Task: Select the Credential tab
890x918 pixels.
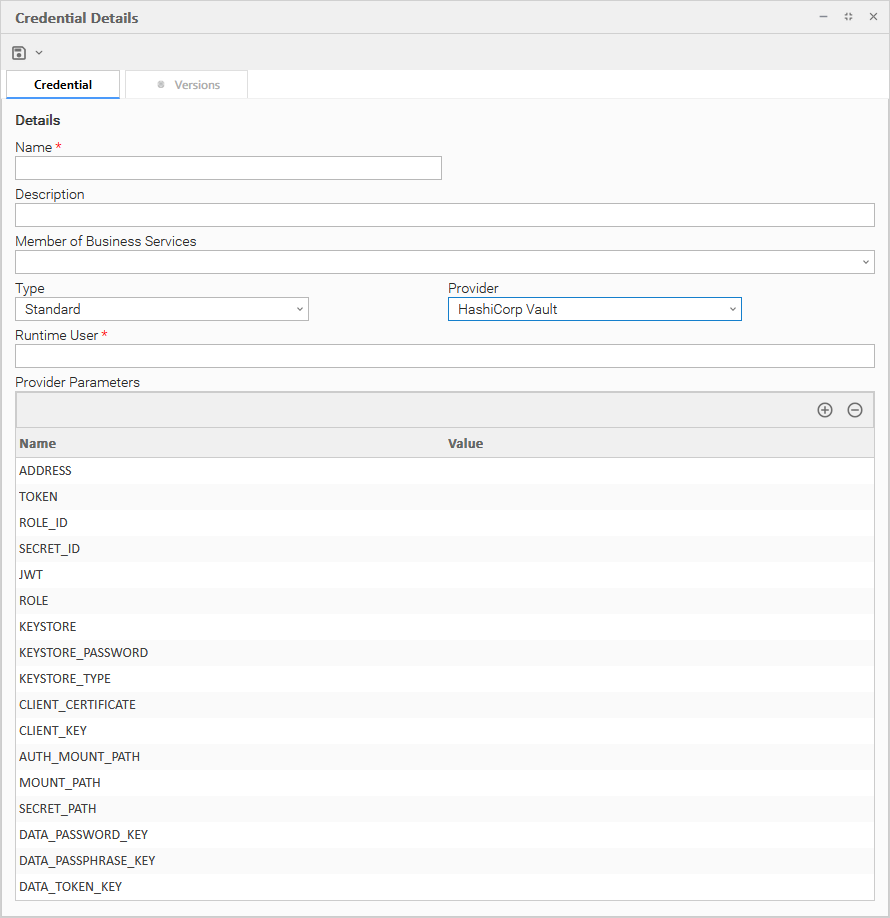Action: click(x=63, y=85)
